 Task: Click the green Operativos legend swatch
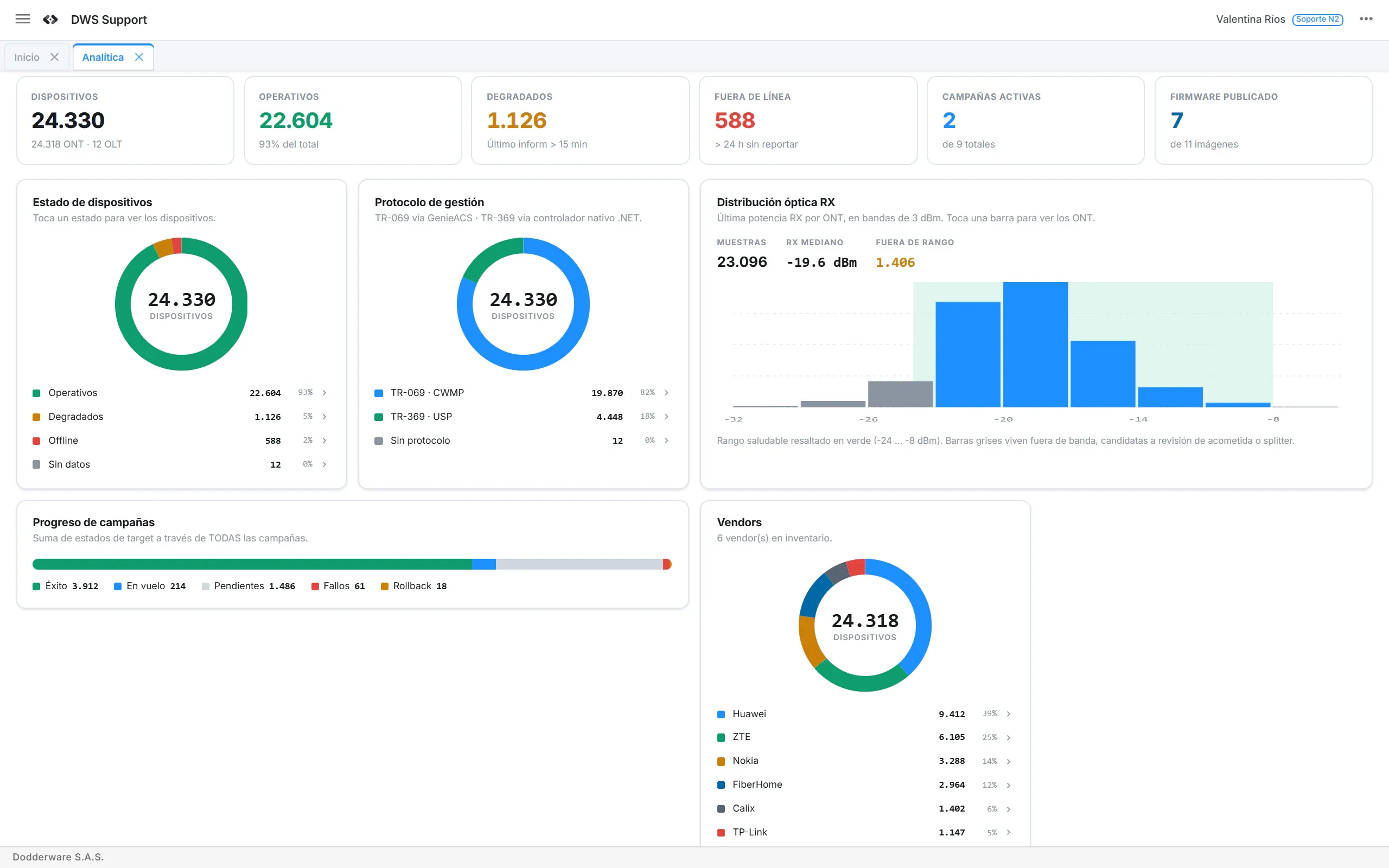[x=36, y=393]
